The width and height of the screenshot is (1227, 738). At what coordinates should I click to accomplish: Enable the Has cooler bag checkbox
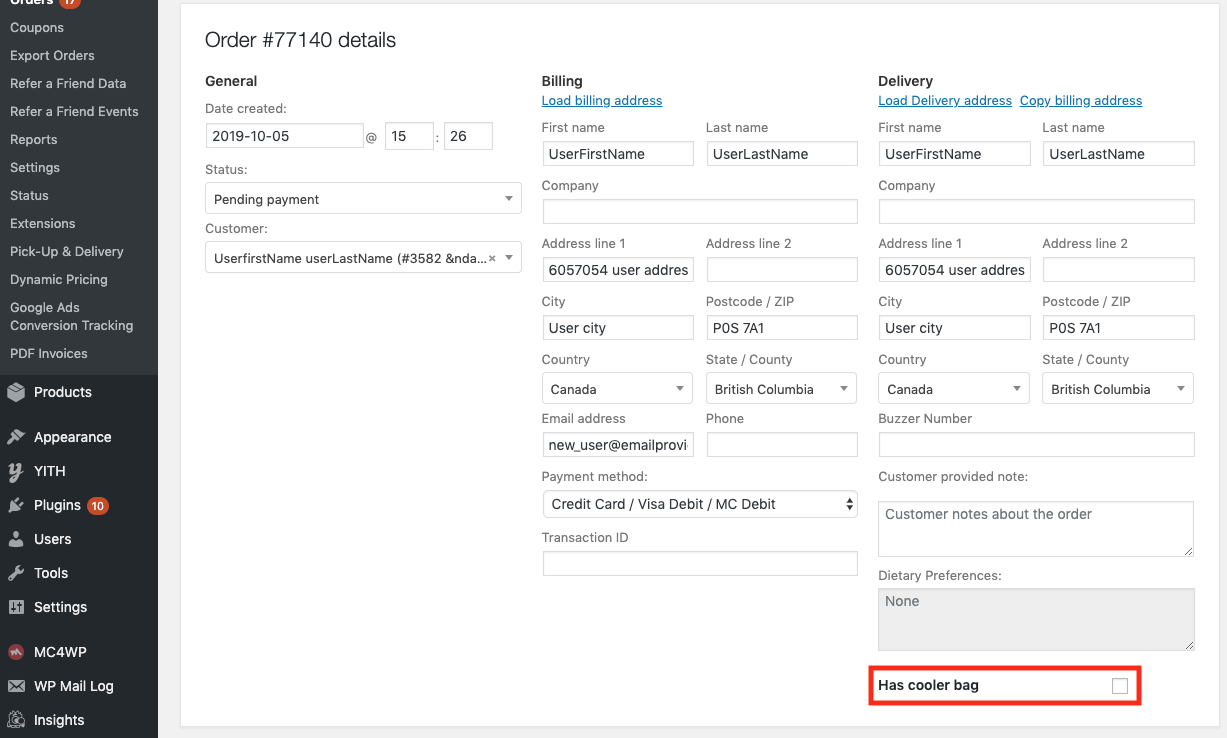point(1120,686)
